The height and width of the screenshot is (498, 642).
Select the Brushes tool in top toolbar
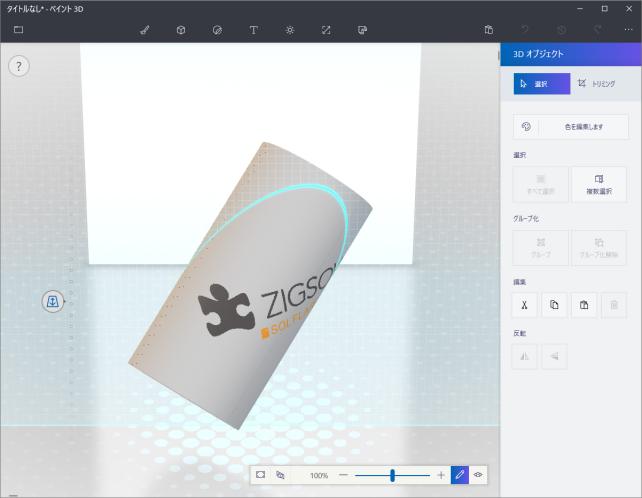[x=145, y=30]
